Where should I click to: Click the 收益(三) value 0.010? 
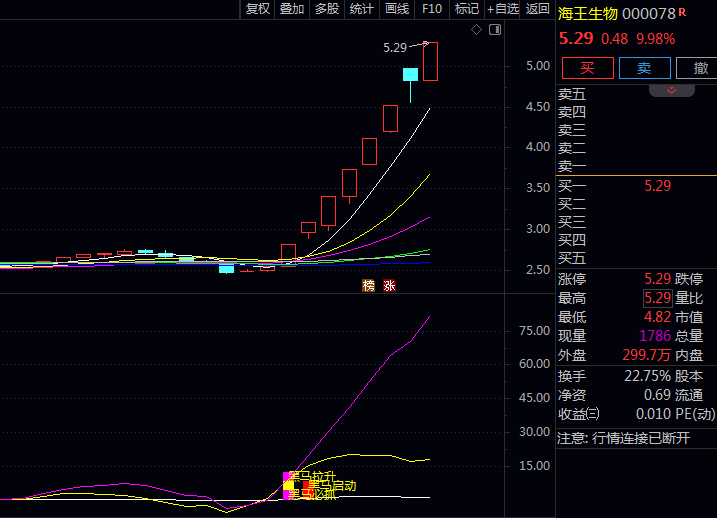click(654, 414)
